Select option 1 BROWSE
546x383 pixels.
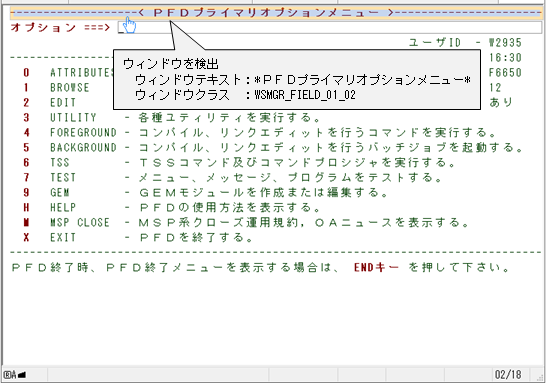tap(56, 87)
